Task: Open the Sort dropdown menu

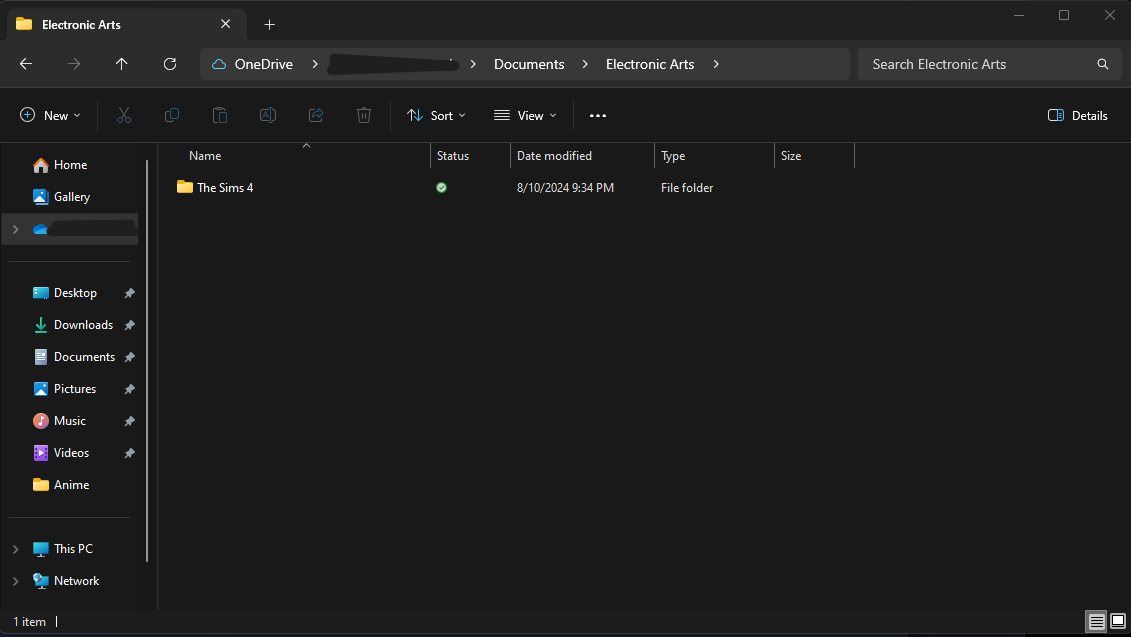Action: coord(436,115)
